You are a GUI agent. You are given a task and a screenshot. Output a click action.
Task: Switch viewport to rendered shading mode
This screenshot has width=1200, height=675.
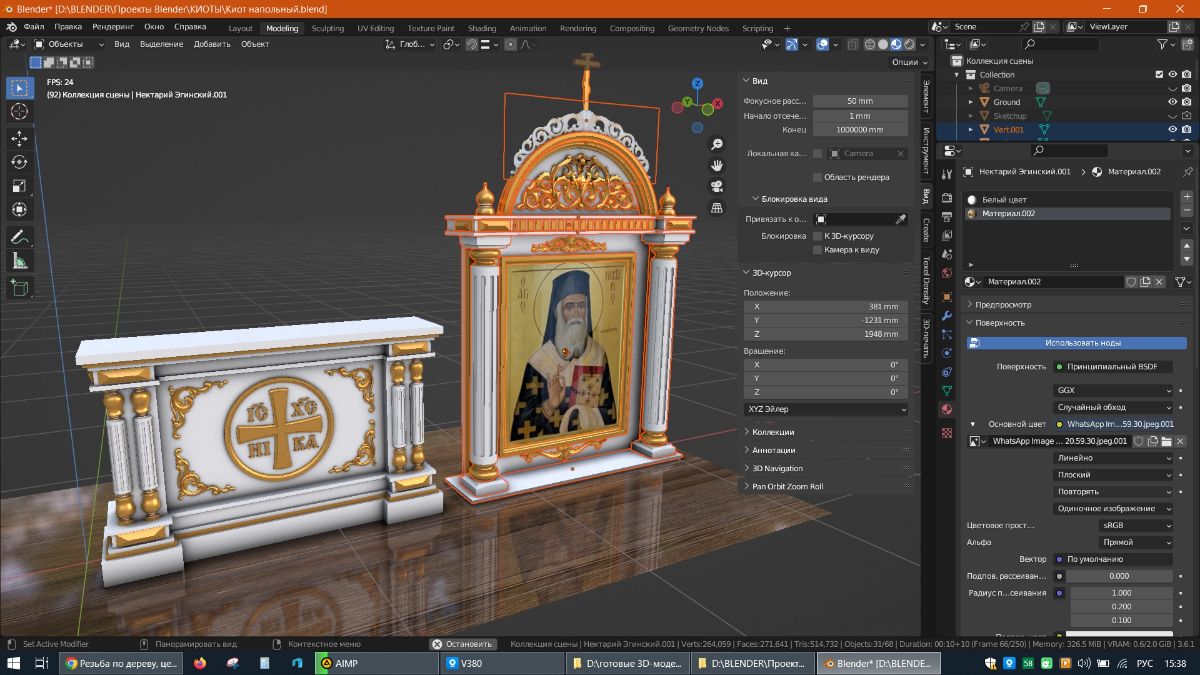click(908, 44)
